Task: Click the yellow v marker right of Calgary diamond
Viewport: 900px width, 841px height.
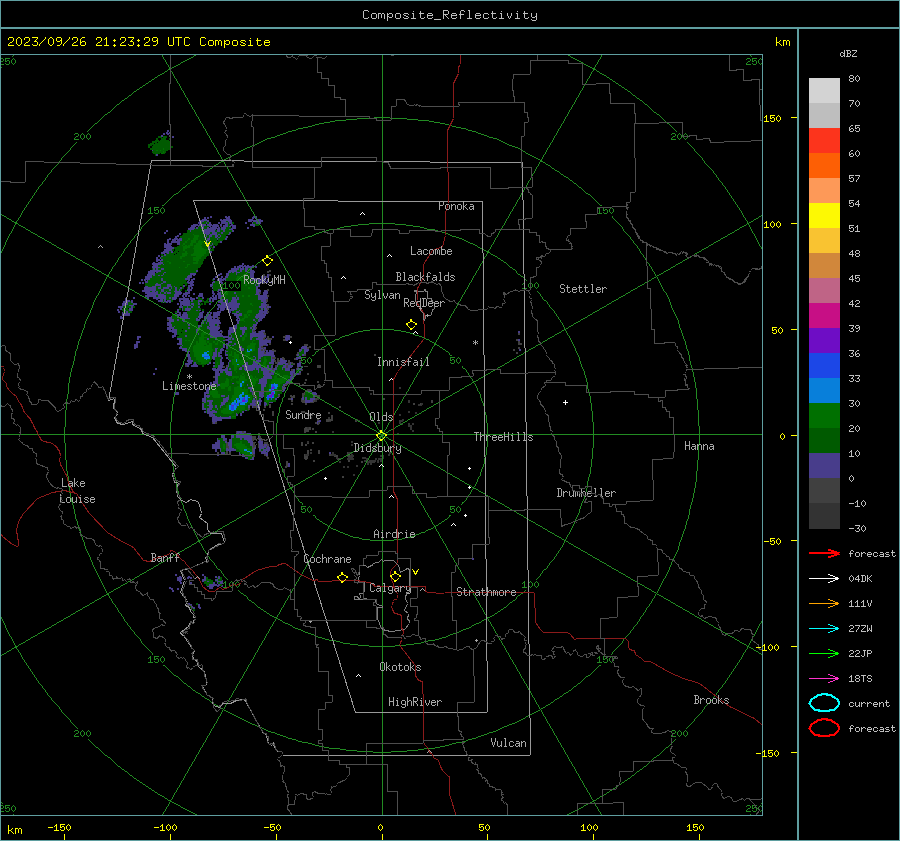Action: pyautogui.click(x=416, y=572)
